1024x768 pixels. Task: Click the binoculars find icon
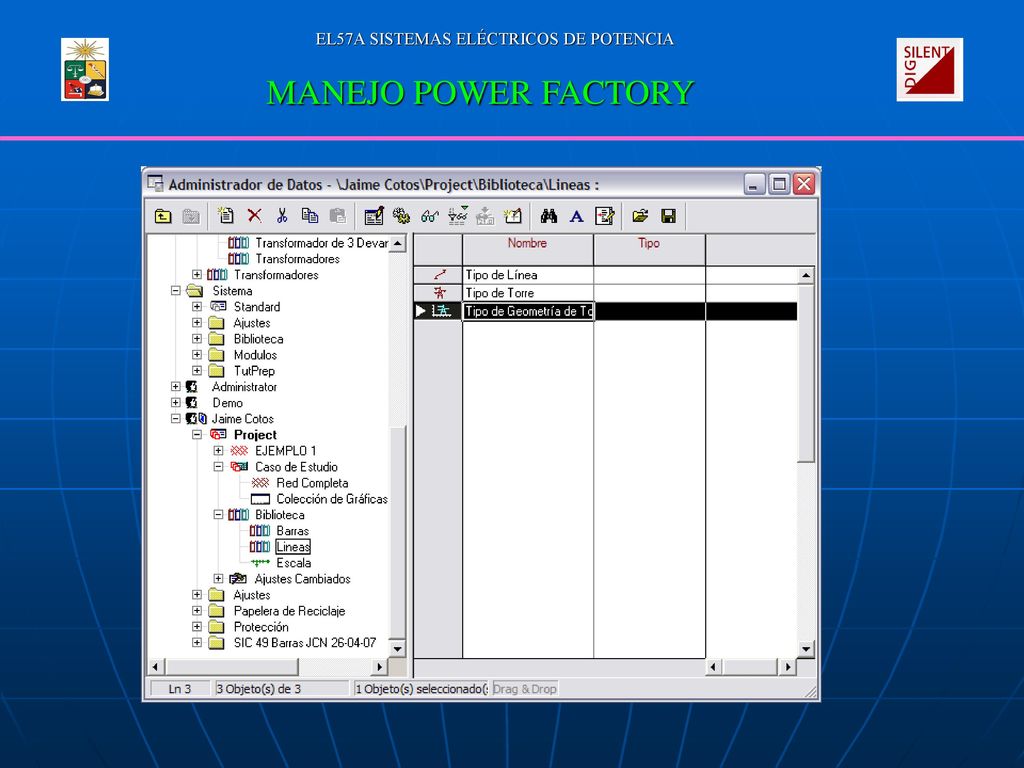pos(549,216)
